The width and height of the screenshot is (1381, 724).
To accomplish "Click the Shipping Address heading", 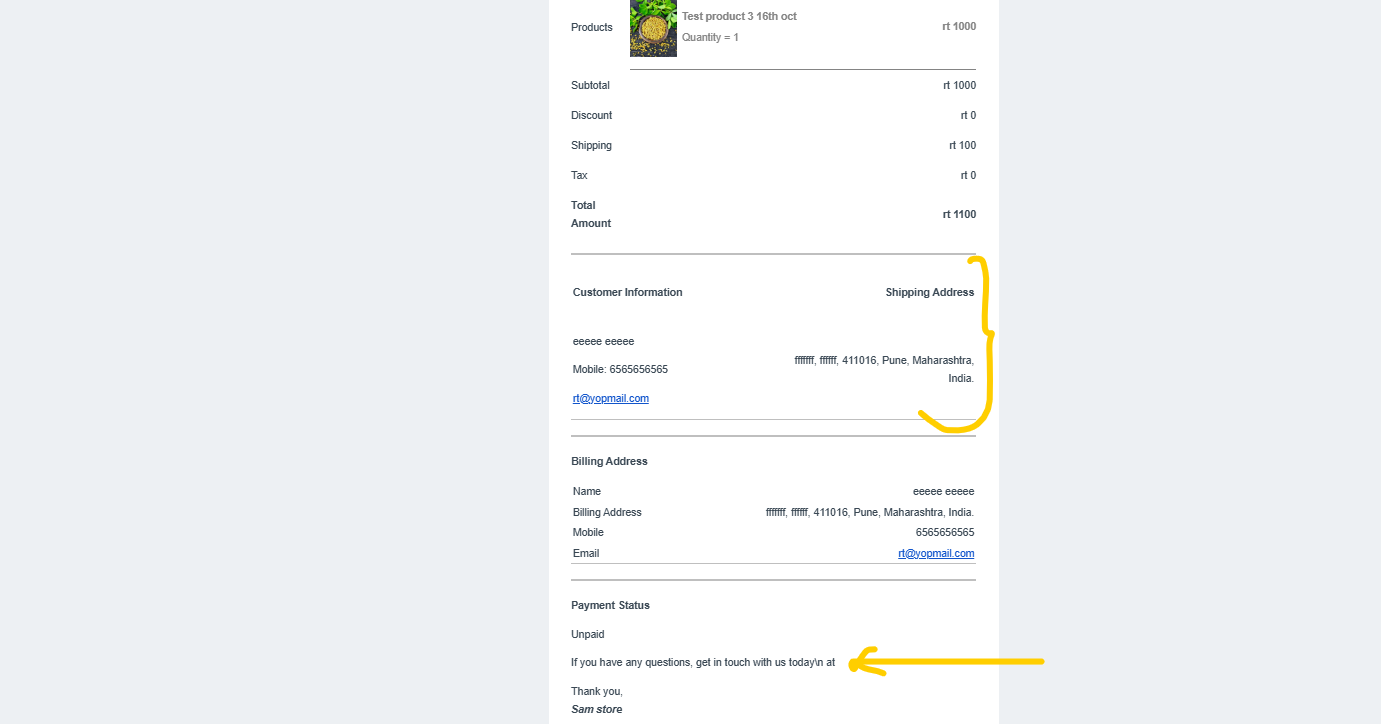I will [930, 292].
